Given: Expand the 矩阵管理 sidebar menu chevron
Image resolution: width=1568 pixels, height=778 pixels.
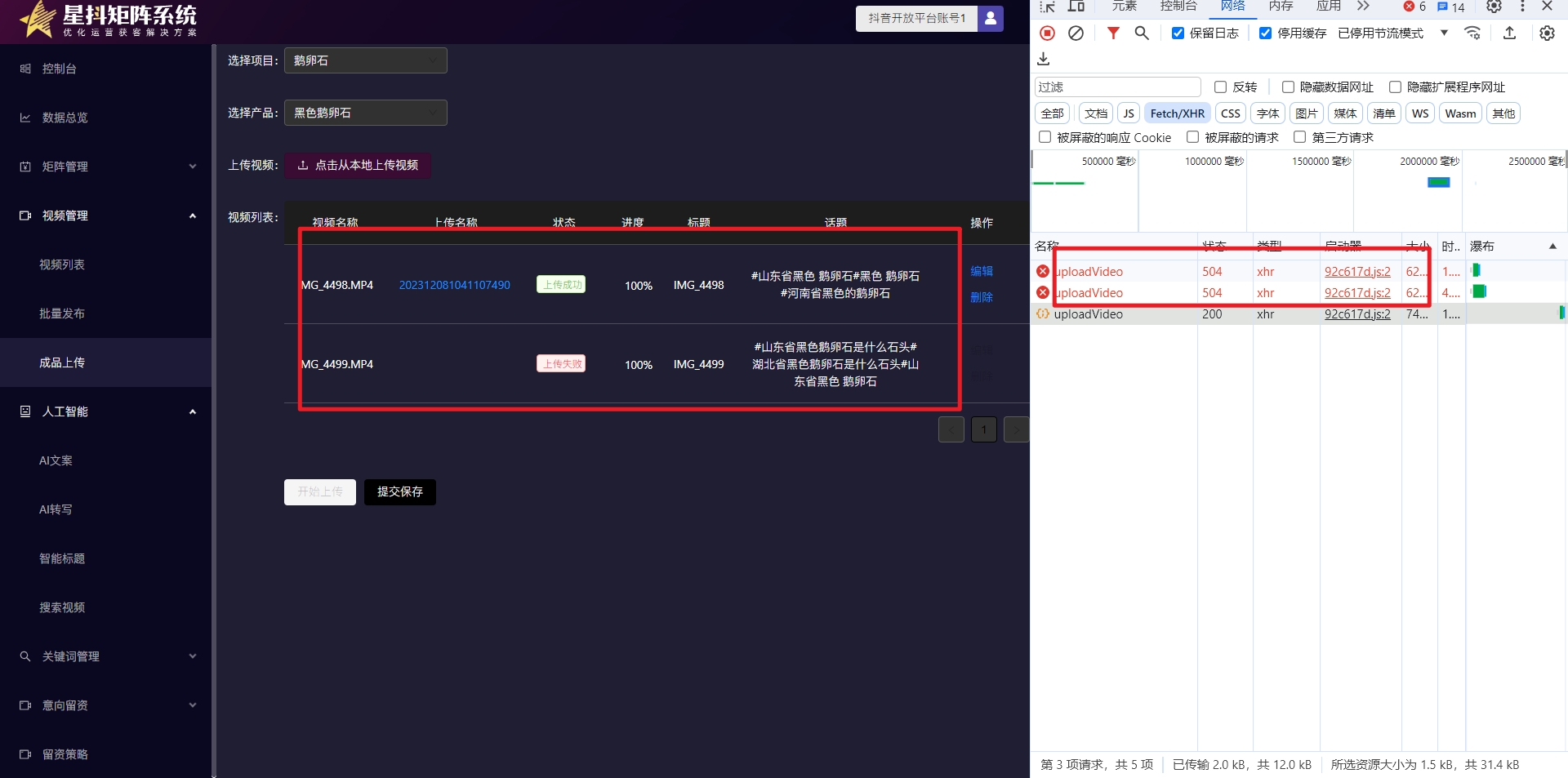Looking at the screenshot, I should coord(193,167).
